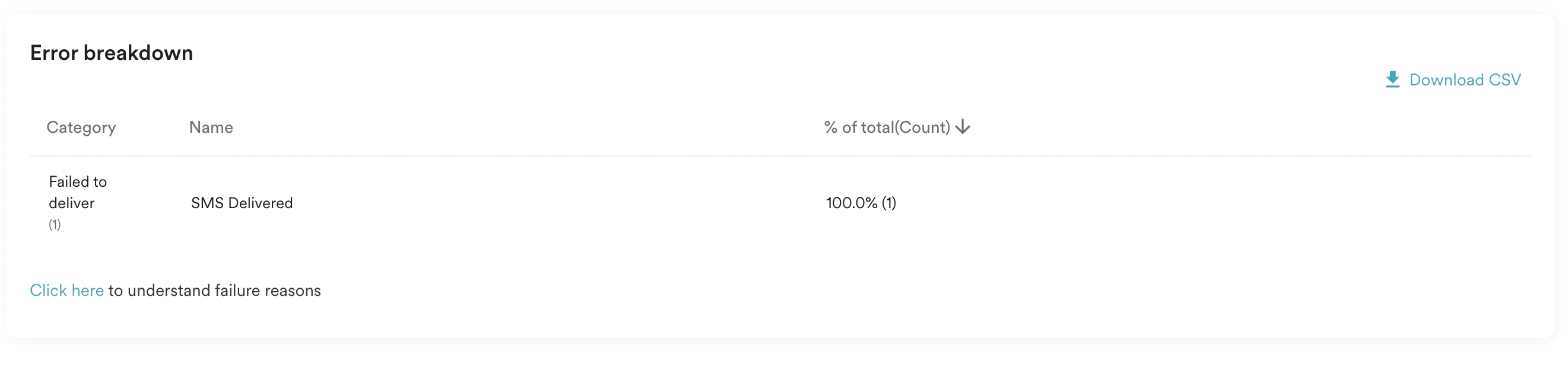This screenshot has height=370, width=1568.
Task: Open Click here to understand failure reasons
Action: (x=67, y=291)
